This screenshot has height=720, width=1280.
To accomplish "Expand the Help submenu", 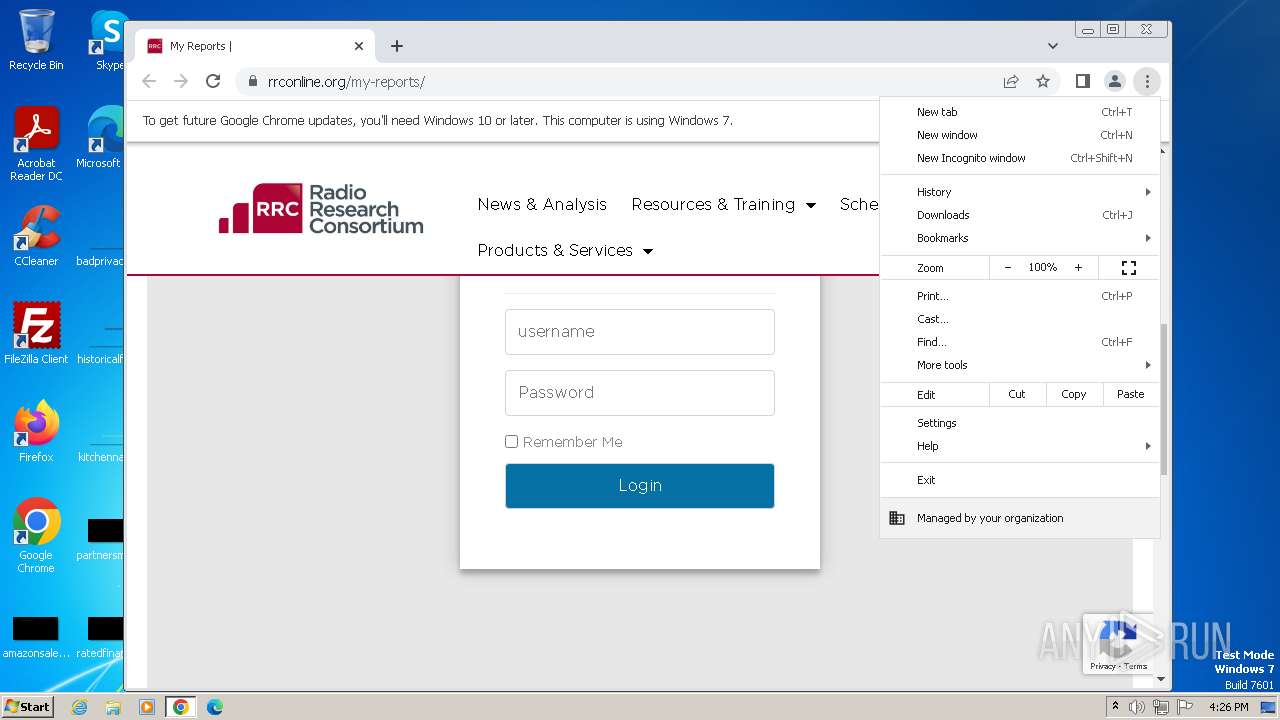I will point(1020,446).
